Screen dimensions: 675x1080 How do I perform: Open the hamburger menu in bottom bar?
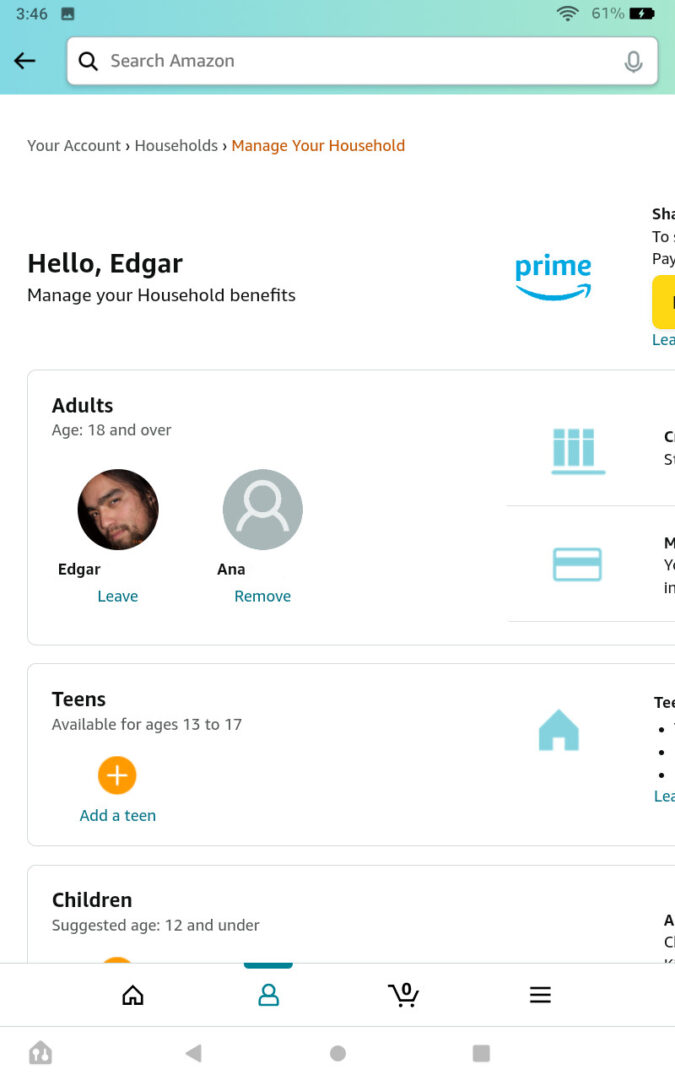540,994
